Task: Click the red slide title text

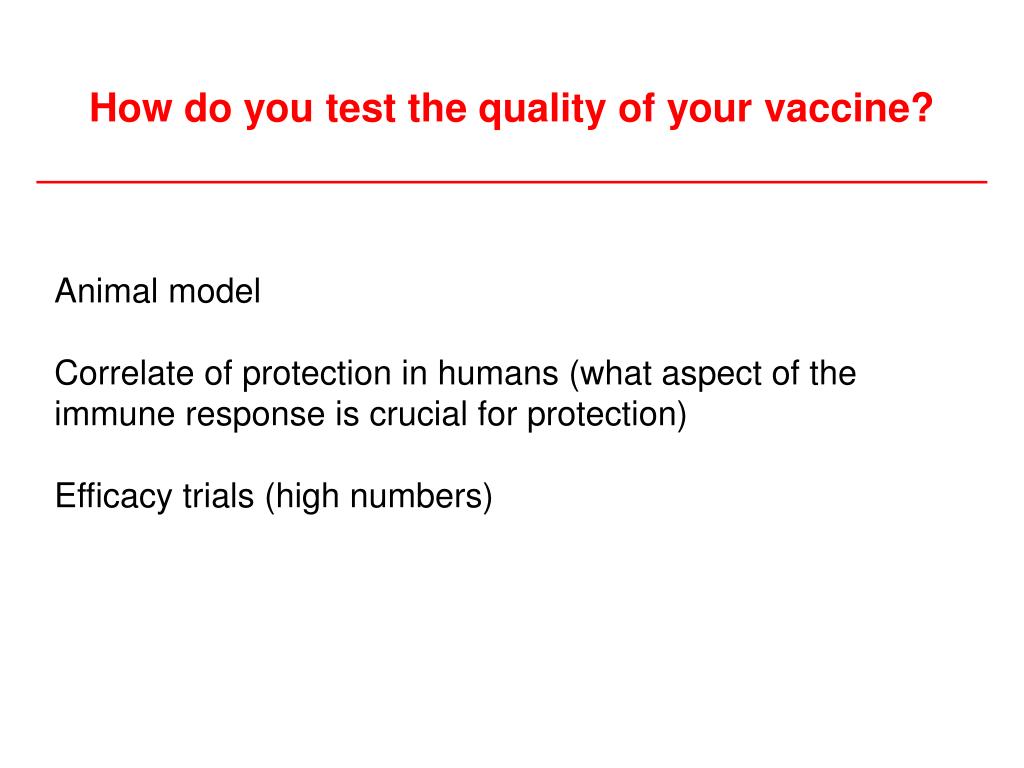Action: click(x=511, y=108)
